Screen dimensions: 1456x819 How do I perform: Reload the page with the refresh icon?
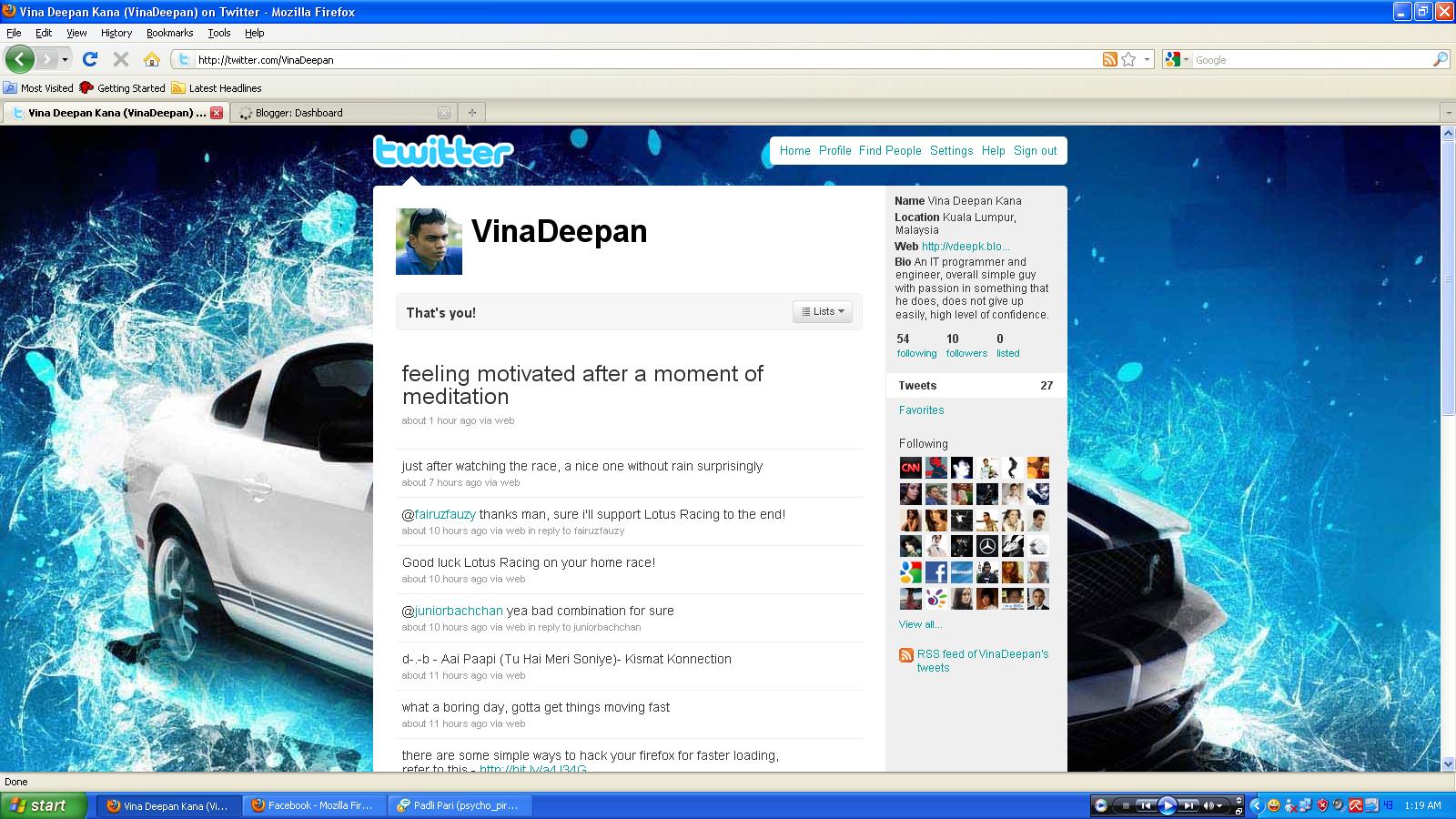coord(89,59)
